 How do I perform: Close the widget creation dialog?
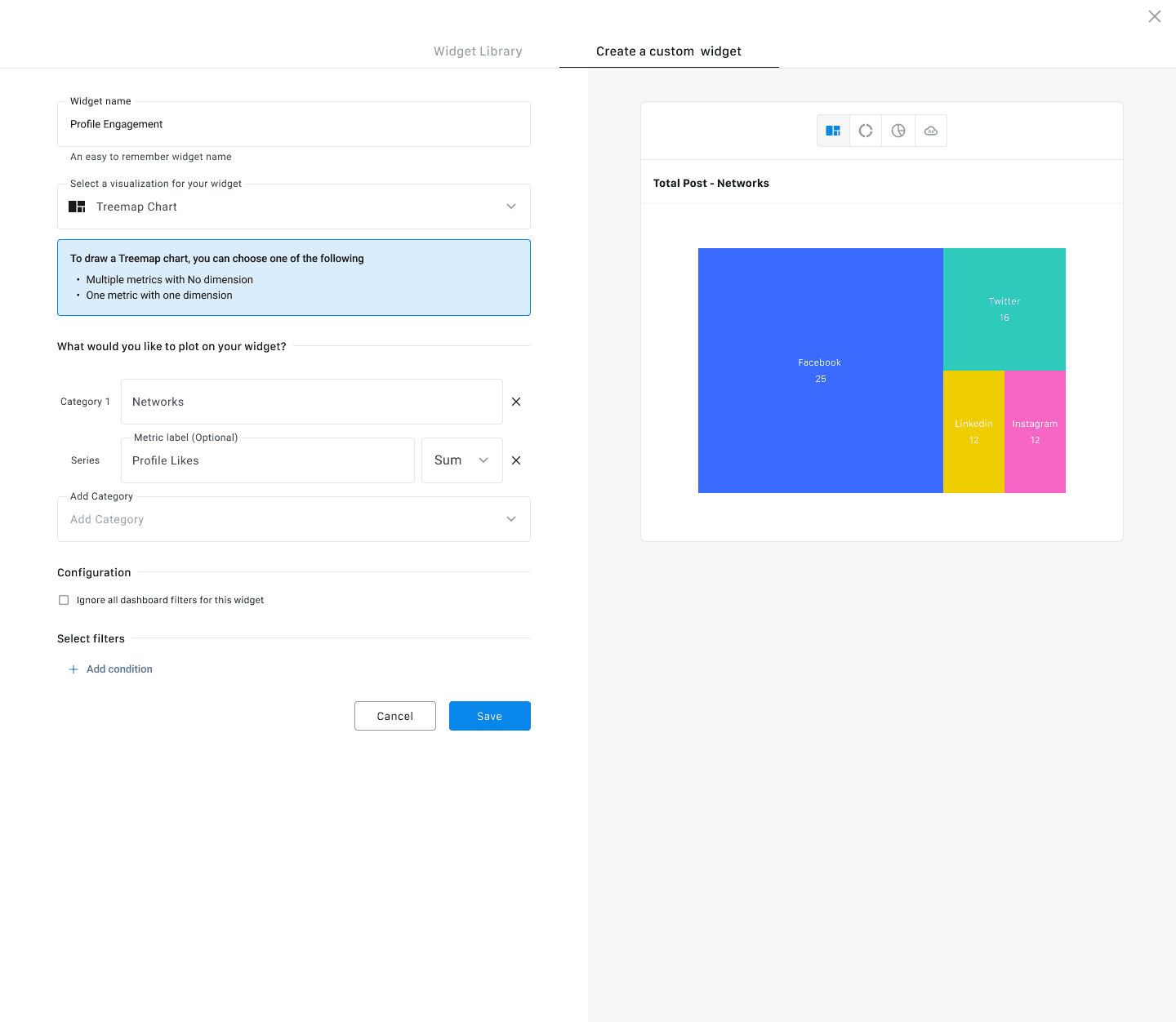[1154, 16]
